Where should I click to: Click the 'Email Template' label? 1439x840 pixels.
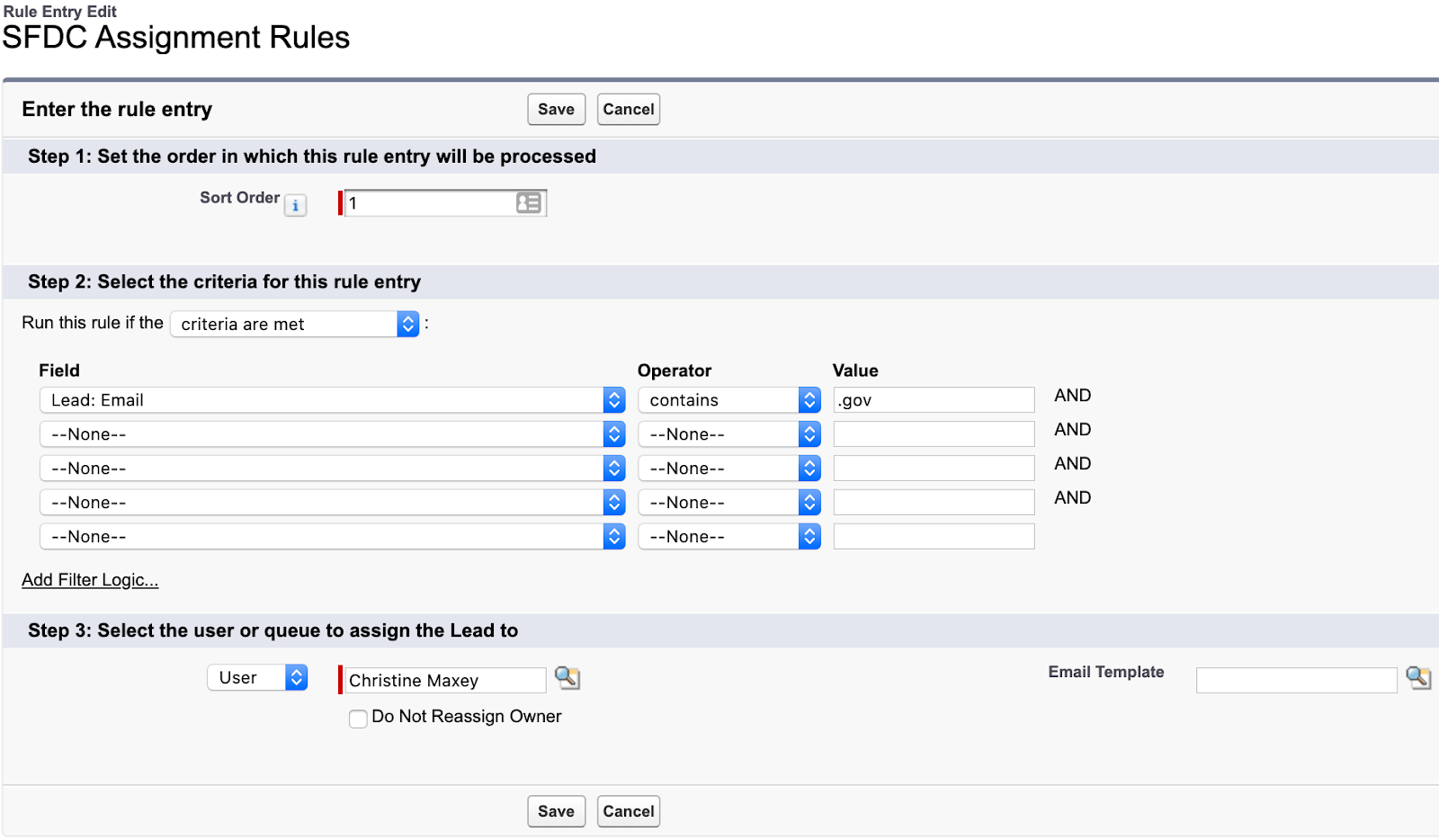point(1106,672)
